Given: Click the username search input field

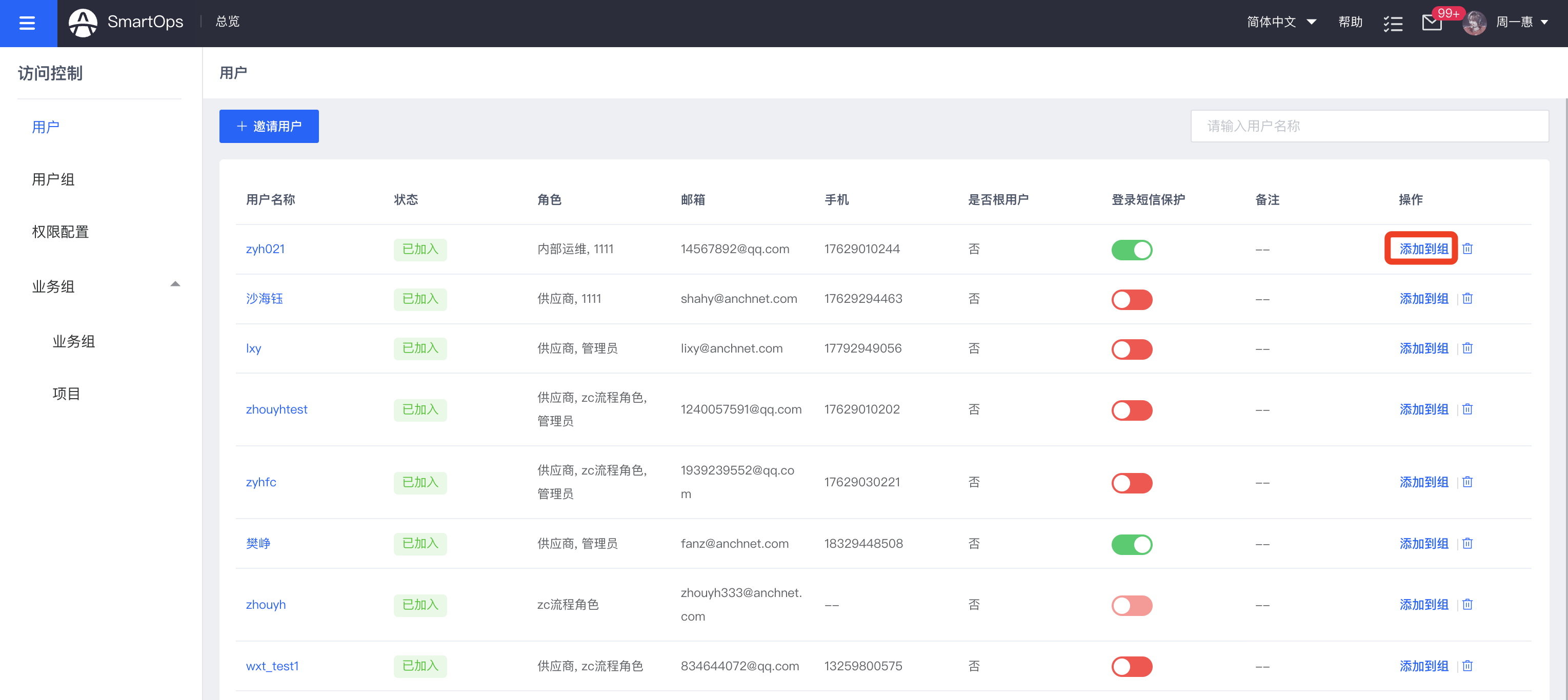Looking at the screenshot, I should 1370,126.
